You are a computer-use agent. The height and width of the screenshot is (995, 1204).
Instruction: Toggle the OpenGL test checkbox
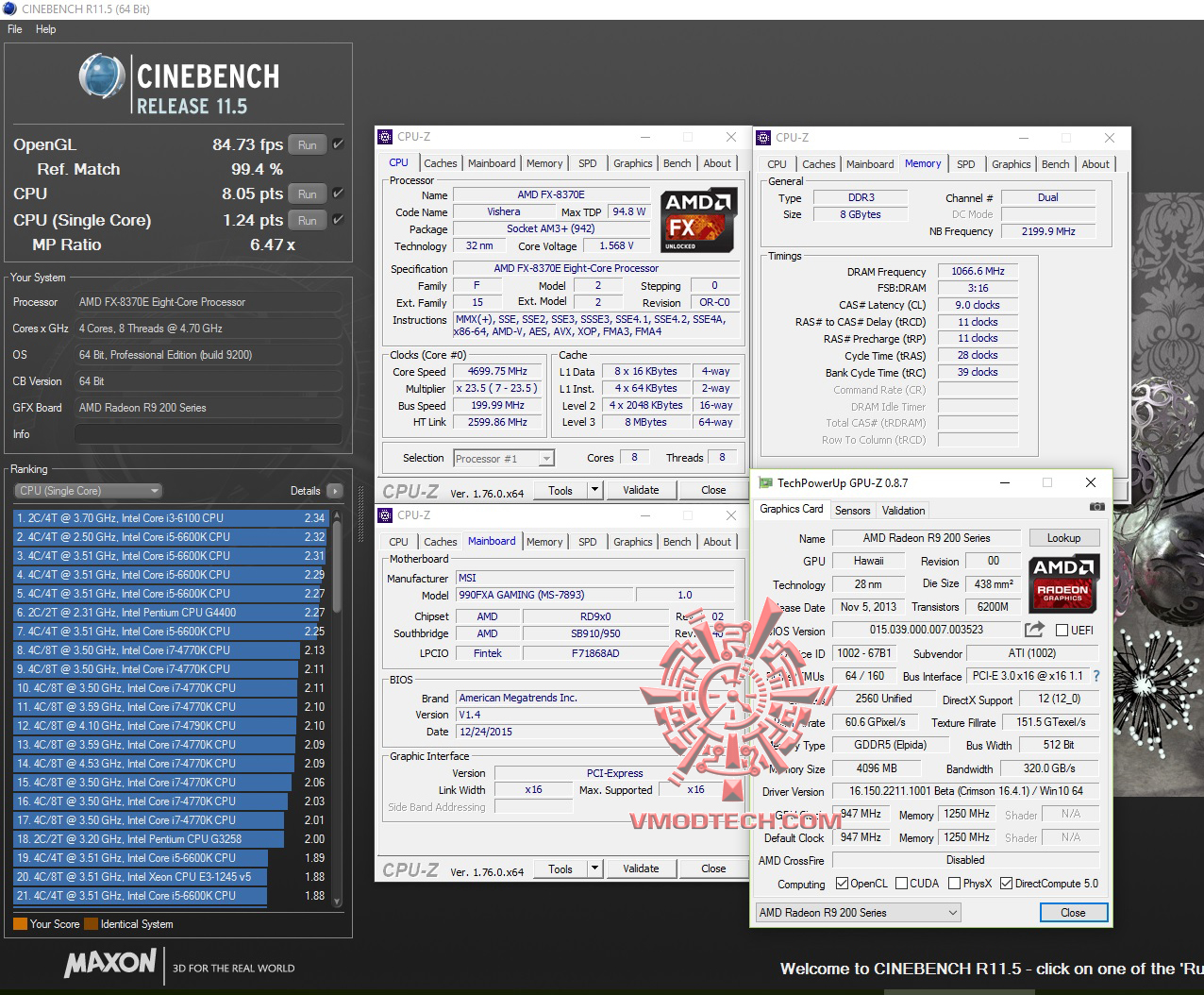[x=338, y=144]
